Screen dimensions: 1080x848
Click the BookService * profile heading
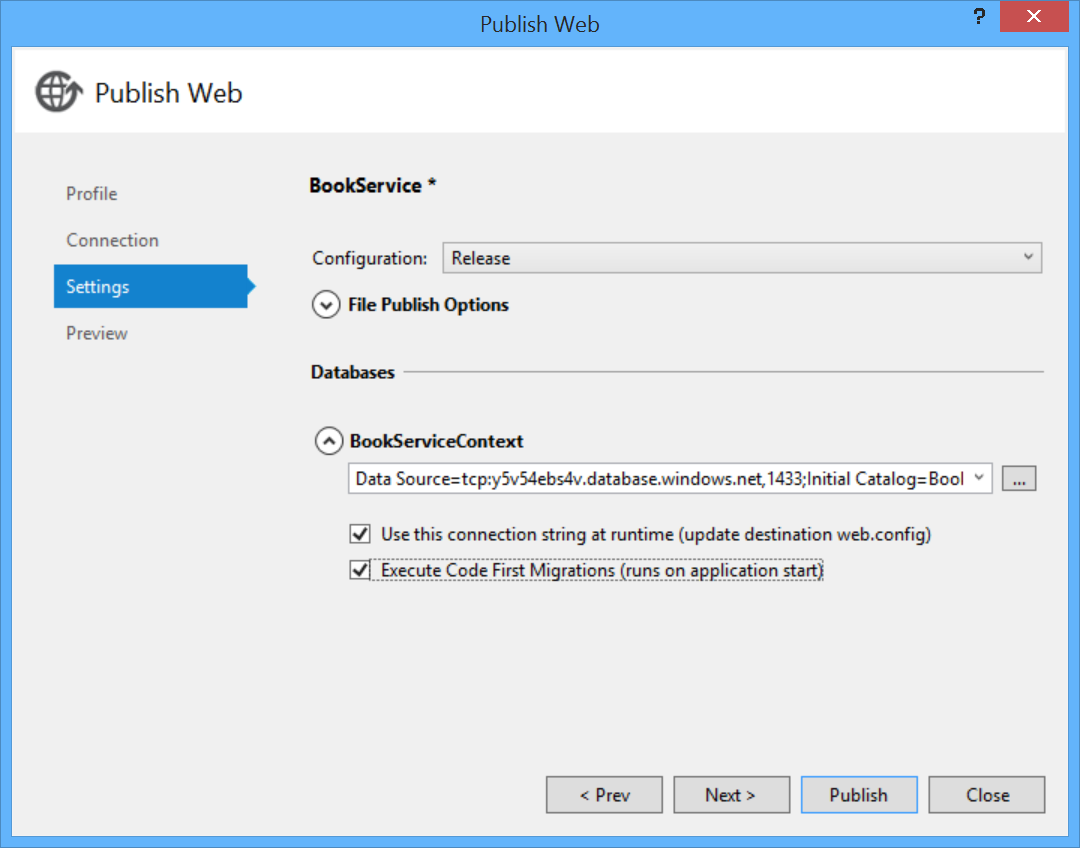(373, 185)
